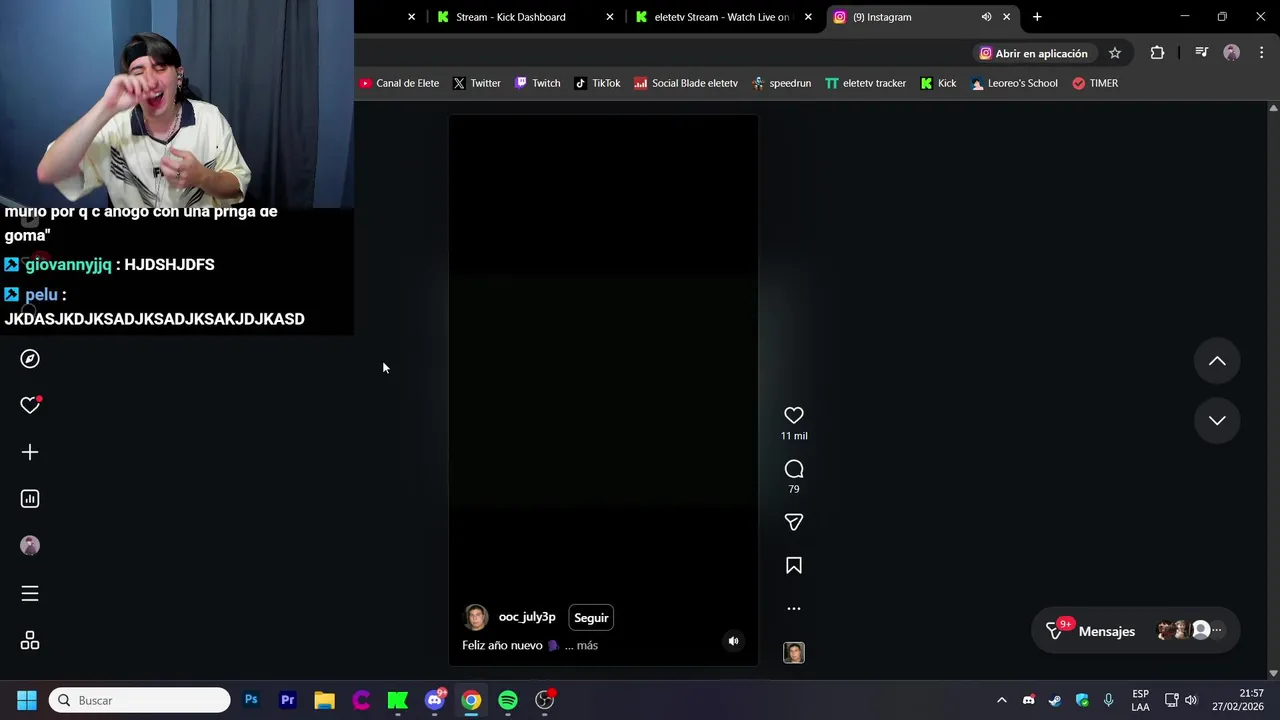Open the ooc_july3p profile name
Image resolution: width=1280 pixels, height=720 pixels.
pyautogui.click(x=527, y=617)
